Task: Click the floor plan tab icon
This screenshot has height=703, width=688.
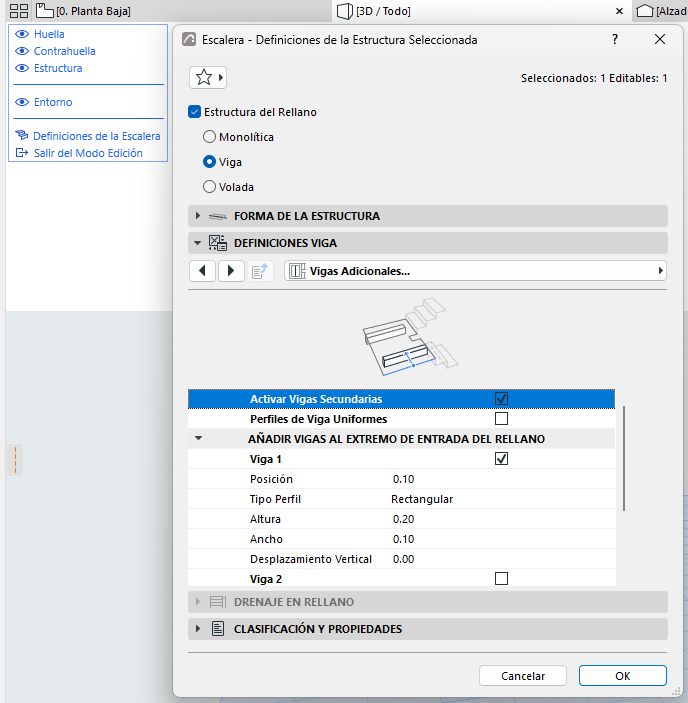Action: (x=44, y=10)
